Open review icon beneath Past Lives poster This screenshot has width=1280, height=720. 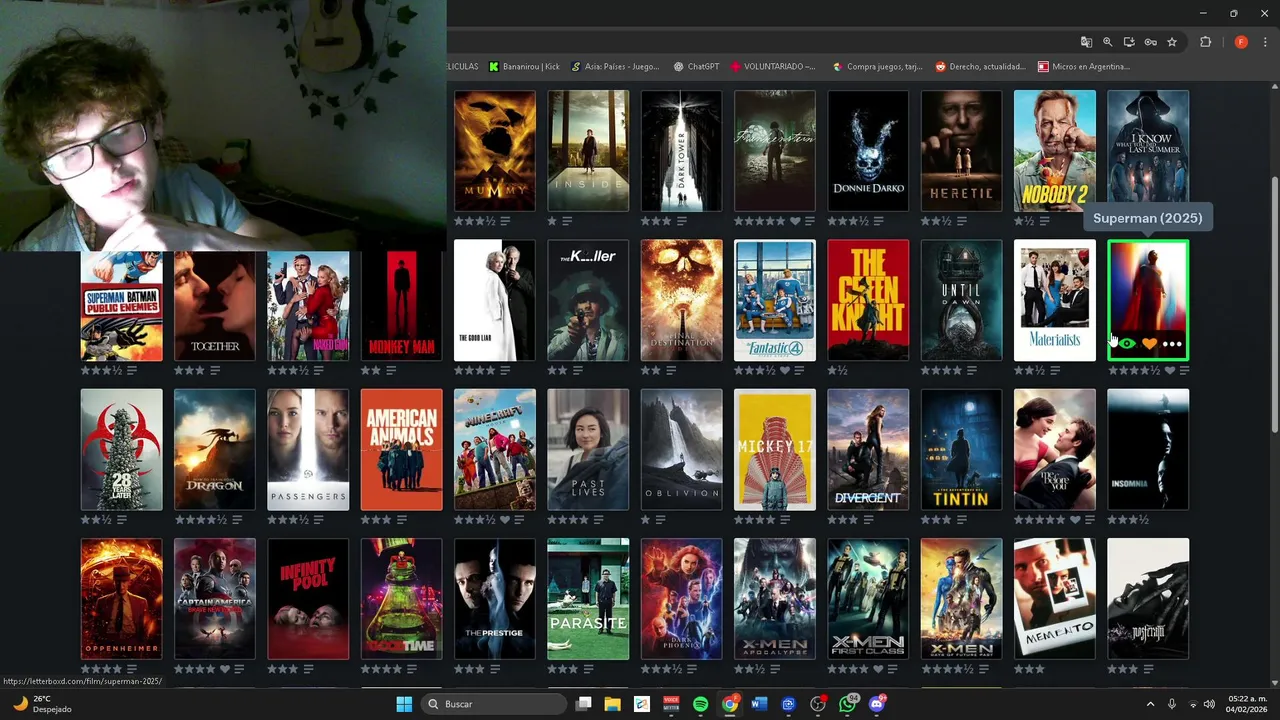pos(598,520)
